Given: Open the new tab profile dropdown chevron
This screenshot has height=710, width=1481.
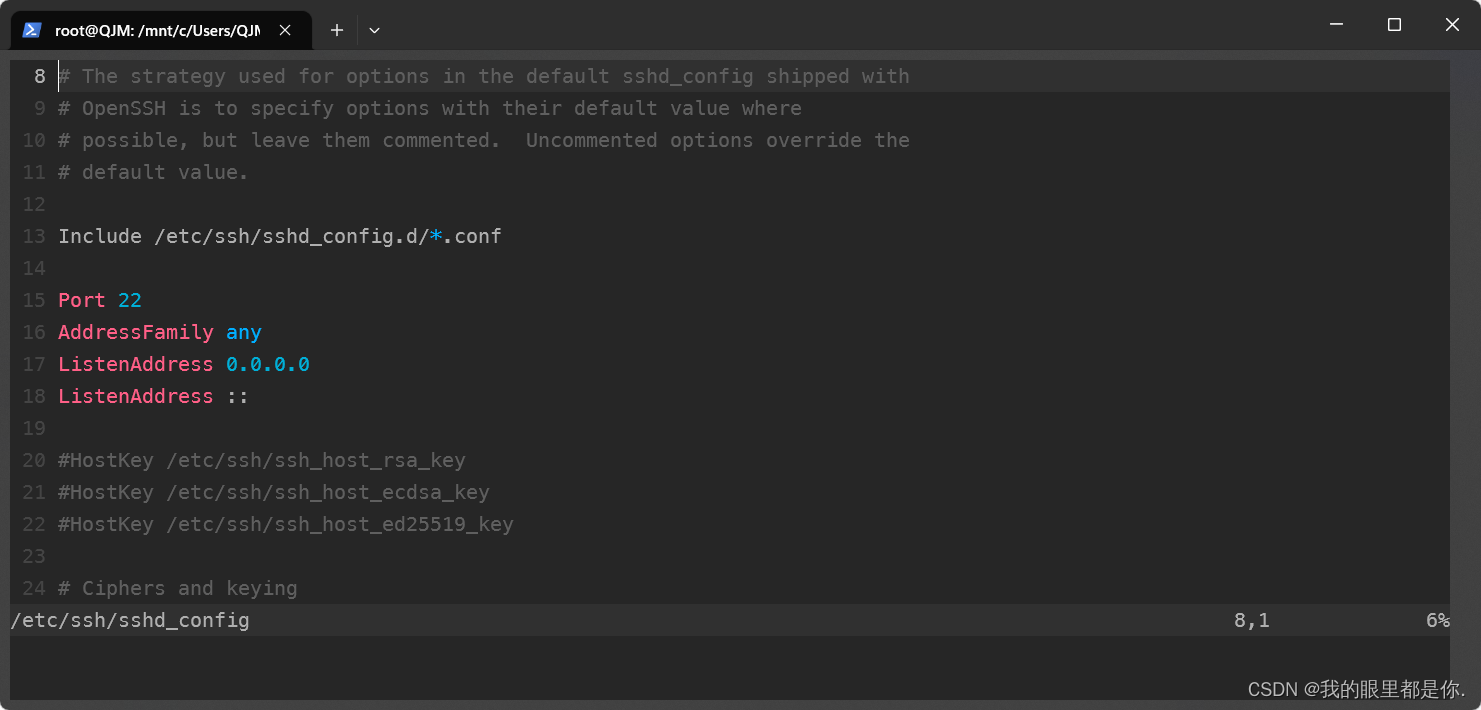Looking at the screenshot, I should click(374, 30).
